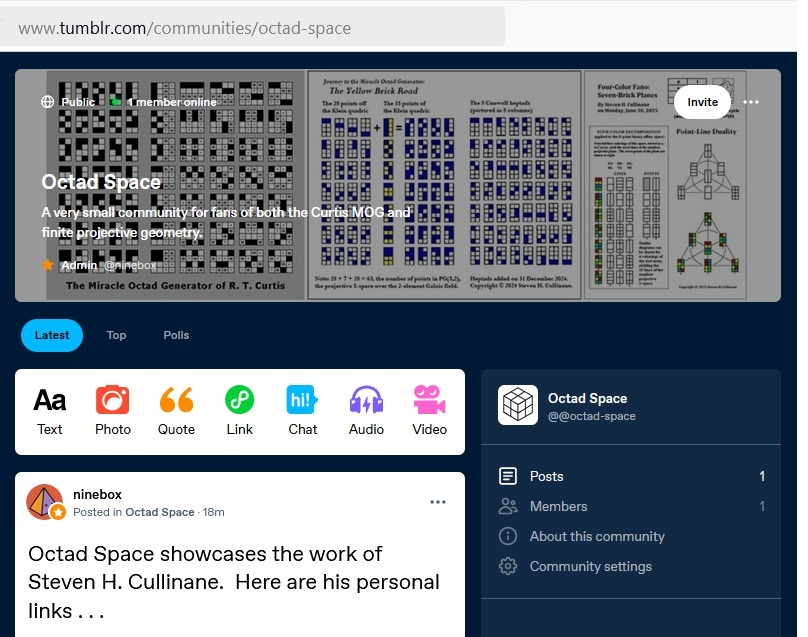Create a new Audio post

click(x=366, y=411)
